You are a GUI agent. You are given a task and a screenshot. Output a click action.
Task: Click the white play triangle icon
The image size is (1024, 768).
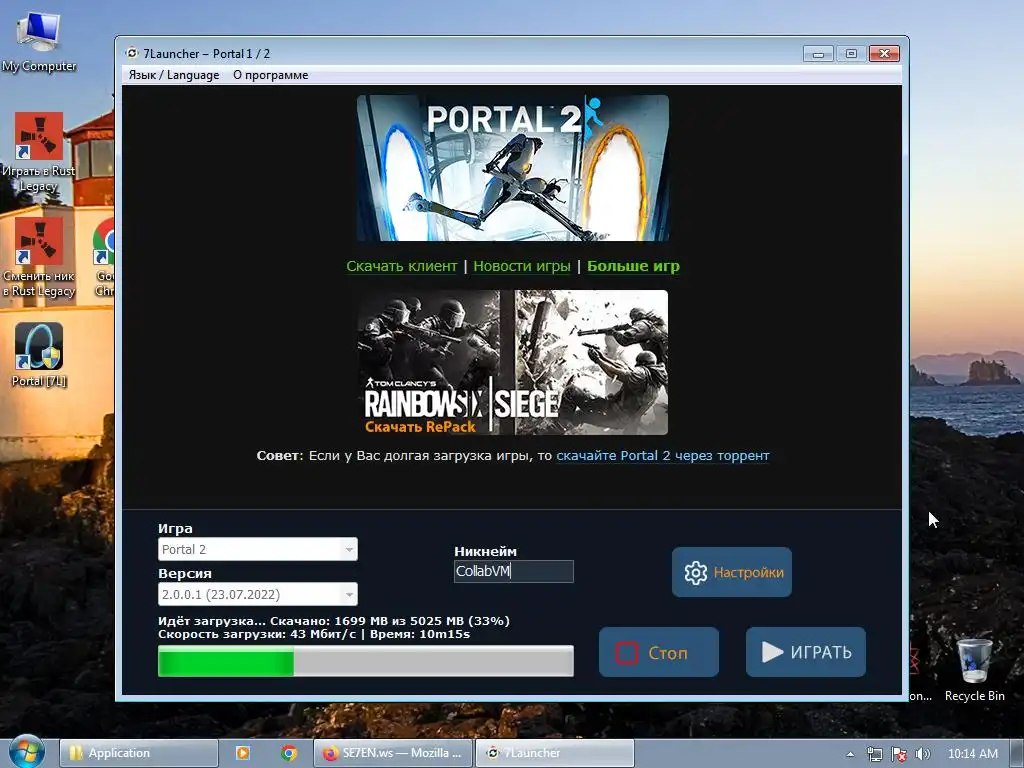click(x=772, y=652)
